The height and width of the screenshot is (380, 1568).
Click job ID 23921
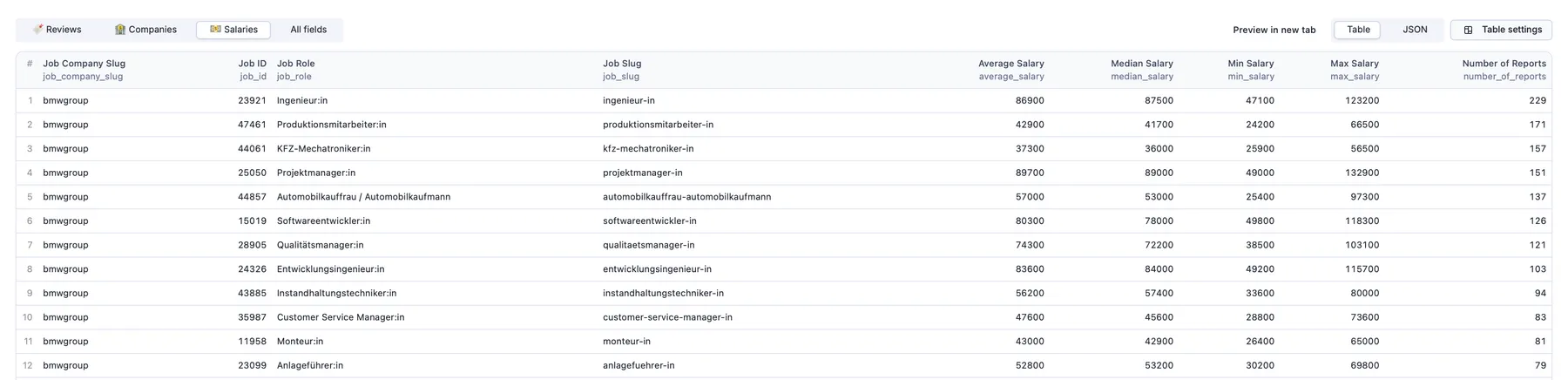253,100
